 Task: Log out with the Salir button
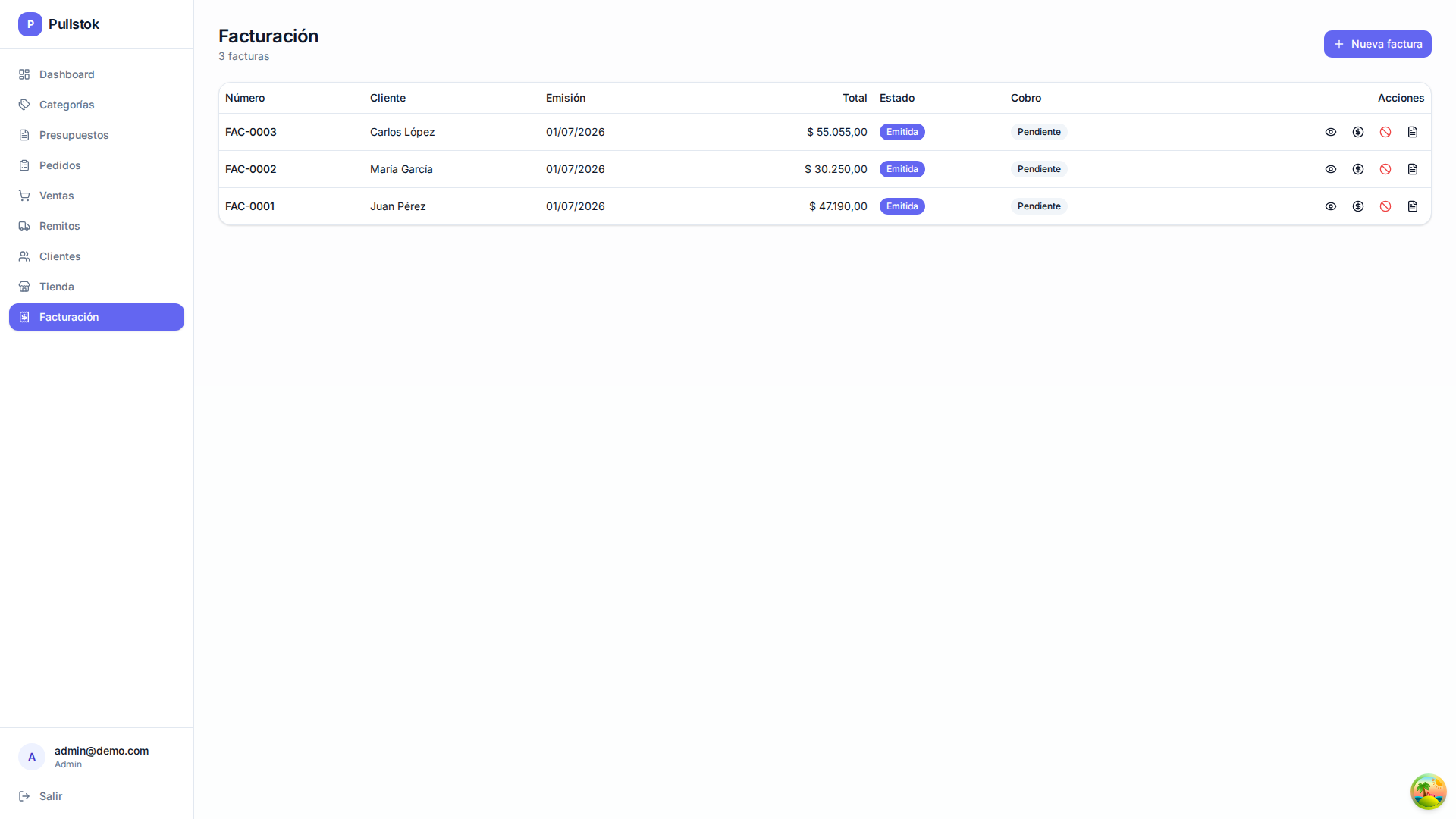(96, 796)
